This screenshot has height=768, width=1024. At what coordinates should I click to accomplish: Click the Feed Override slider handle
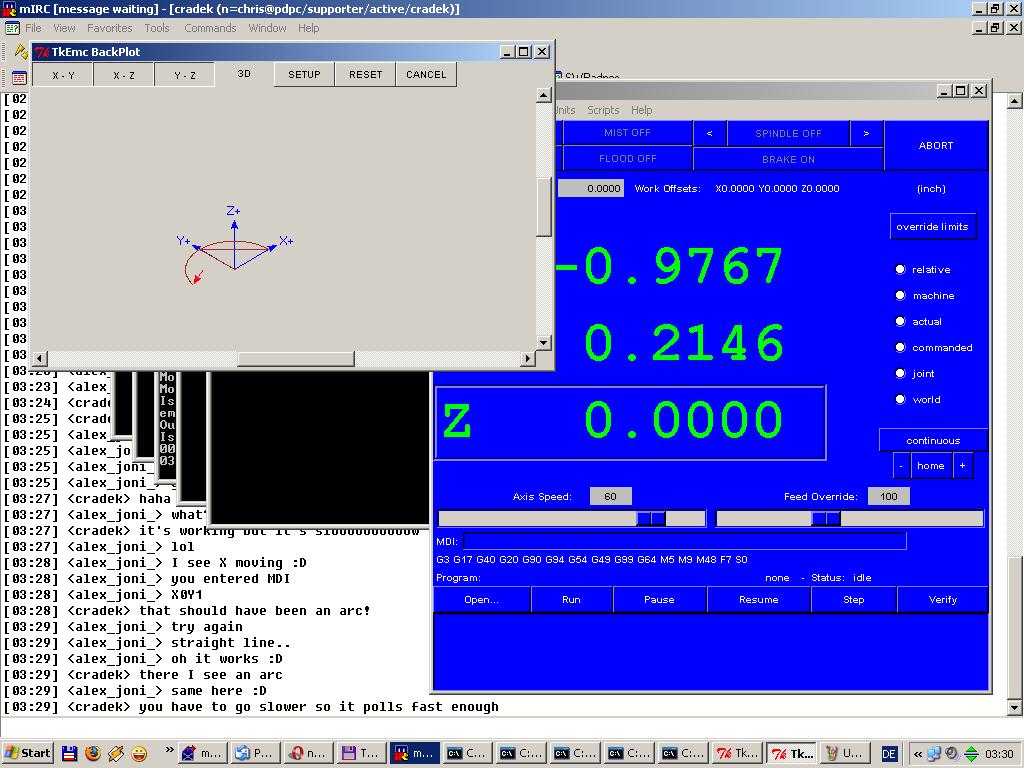[826, 518]
